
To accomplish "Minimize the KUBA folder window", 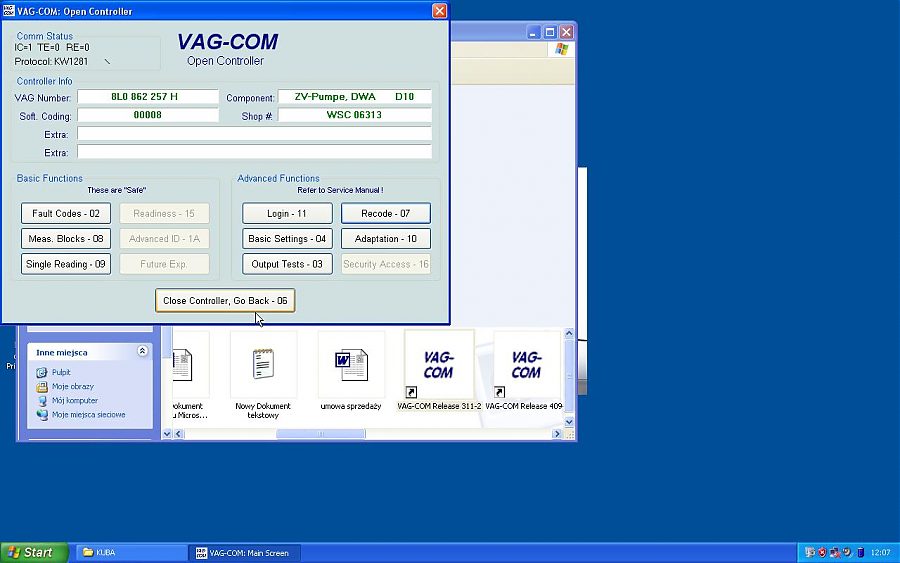I will (533, 32).
